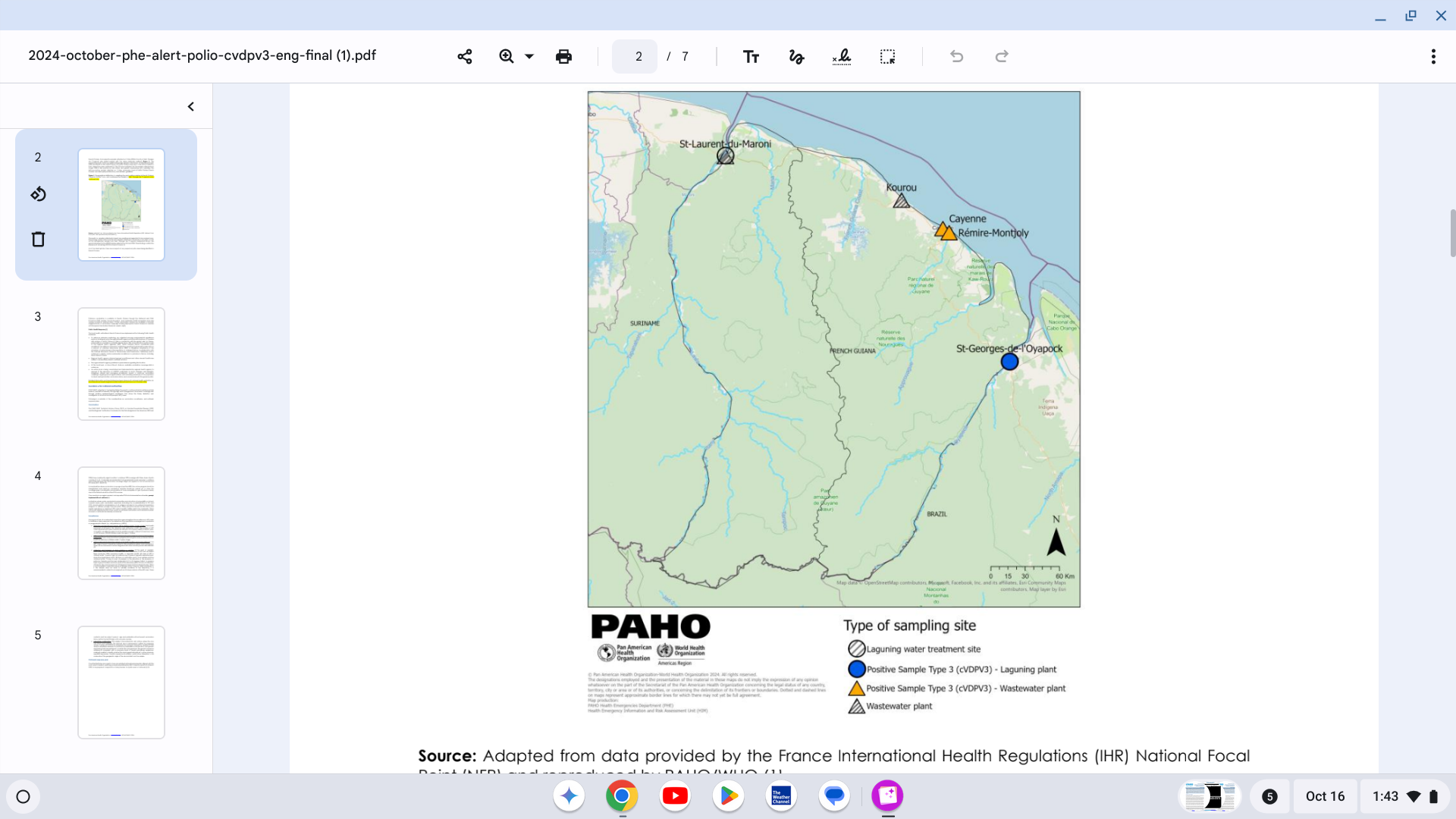Viewport: 1456px width, 819px height.
Task: Open YouTube from the shelf
Action: pyautogui.click(x=675, y=796)
